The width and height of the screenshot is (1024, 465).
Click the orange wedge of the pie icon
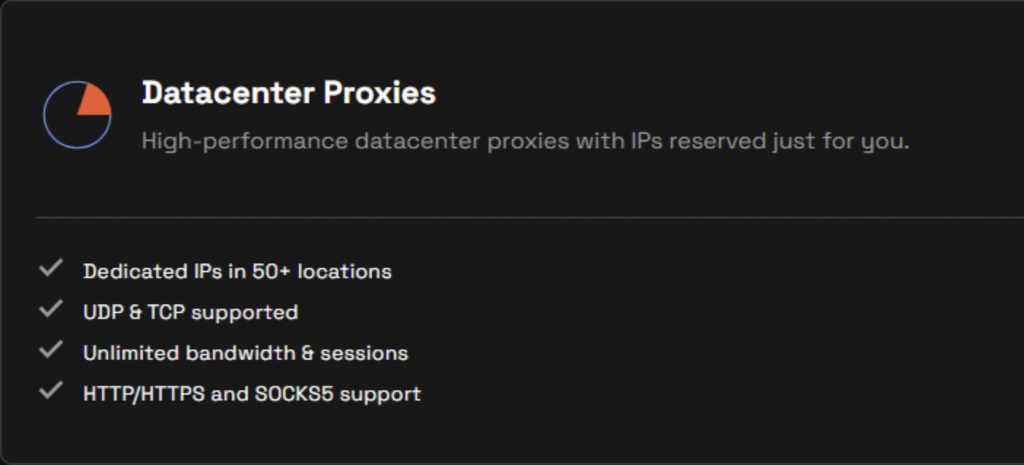coord(96,101)
